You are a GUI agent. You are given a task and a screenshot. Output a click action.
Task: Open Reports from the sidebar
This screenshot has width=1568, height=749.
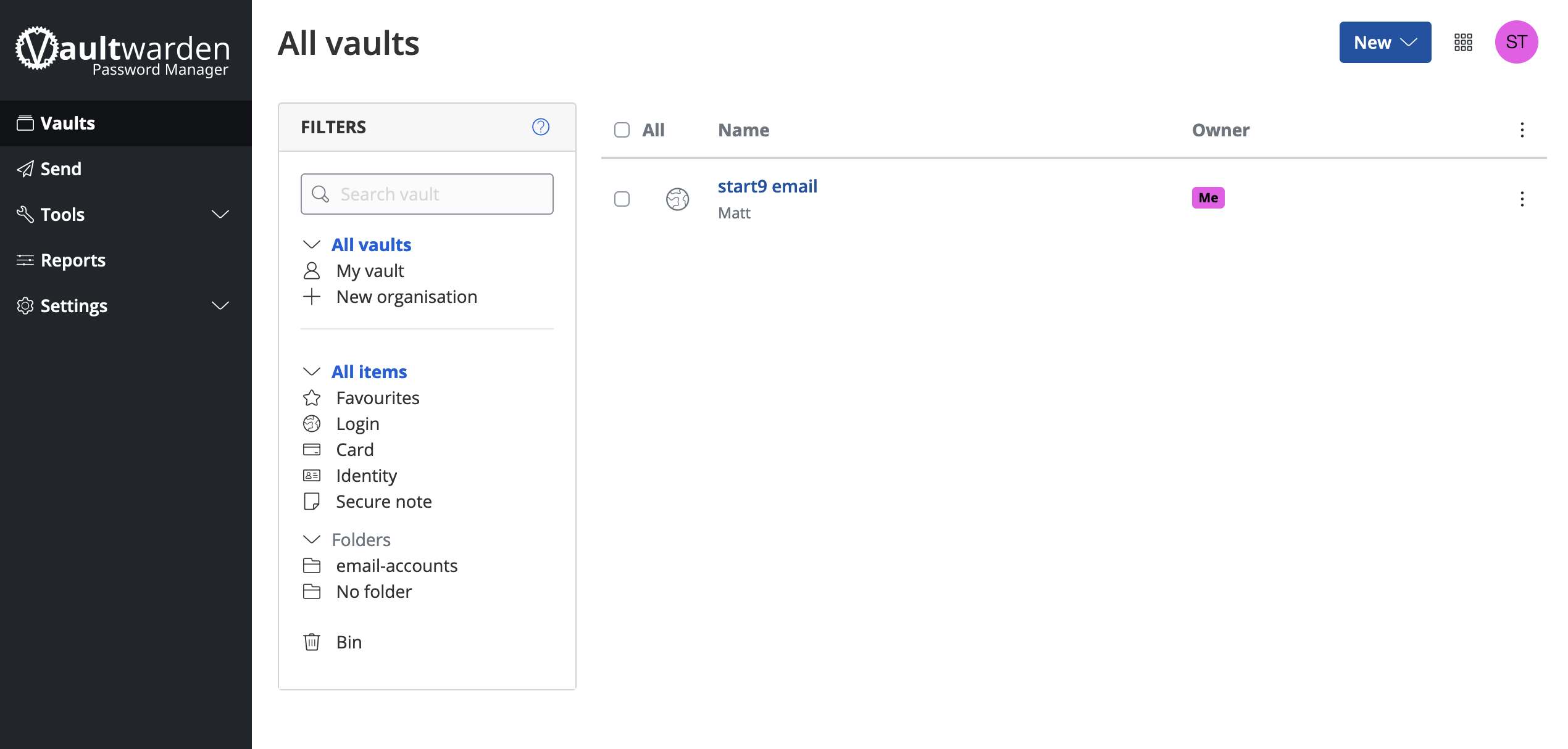(x=73, y=260)
